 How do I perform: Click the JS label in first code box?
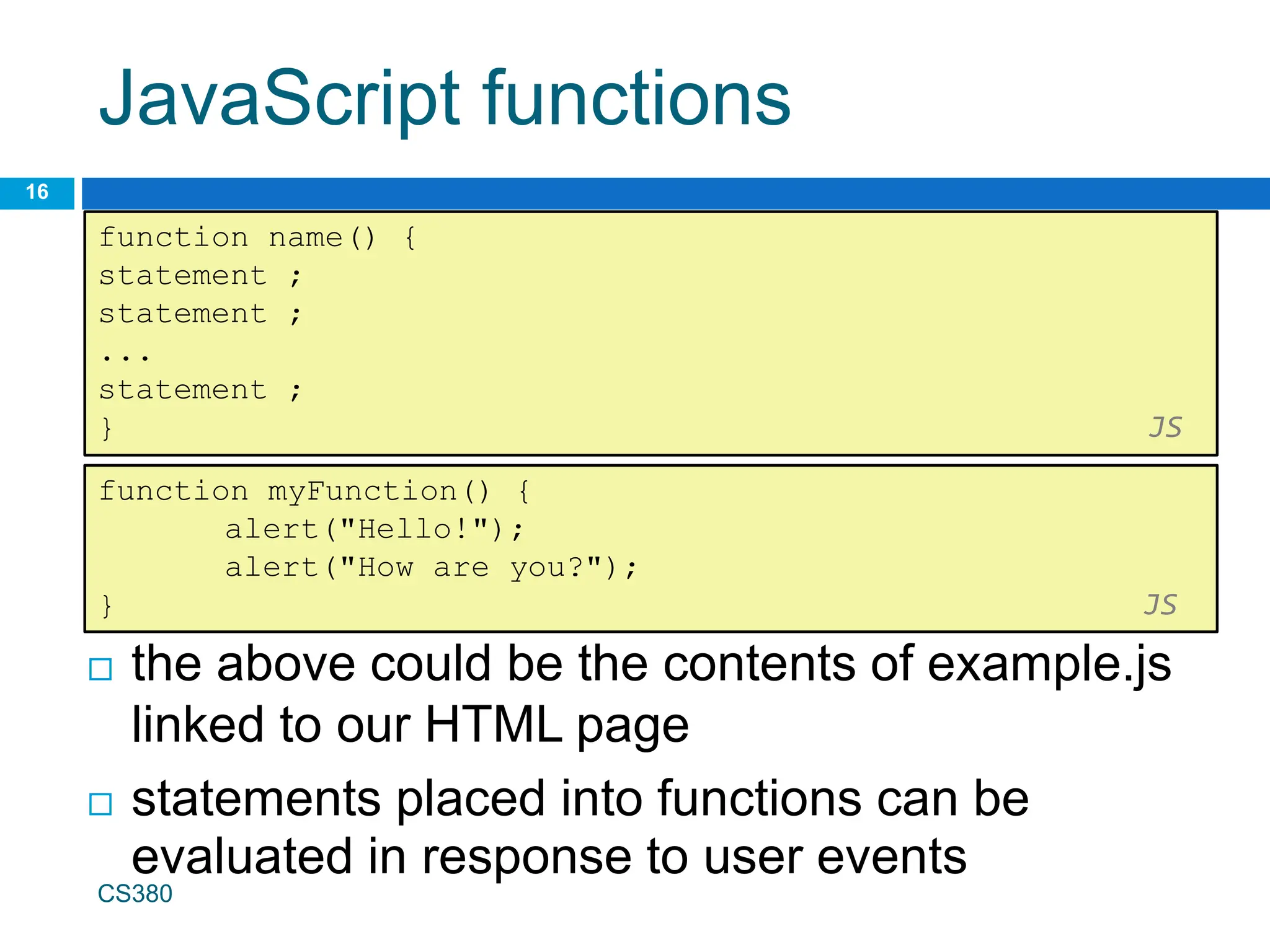coord(1165,428)
